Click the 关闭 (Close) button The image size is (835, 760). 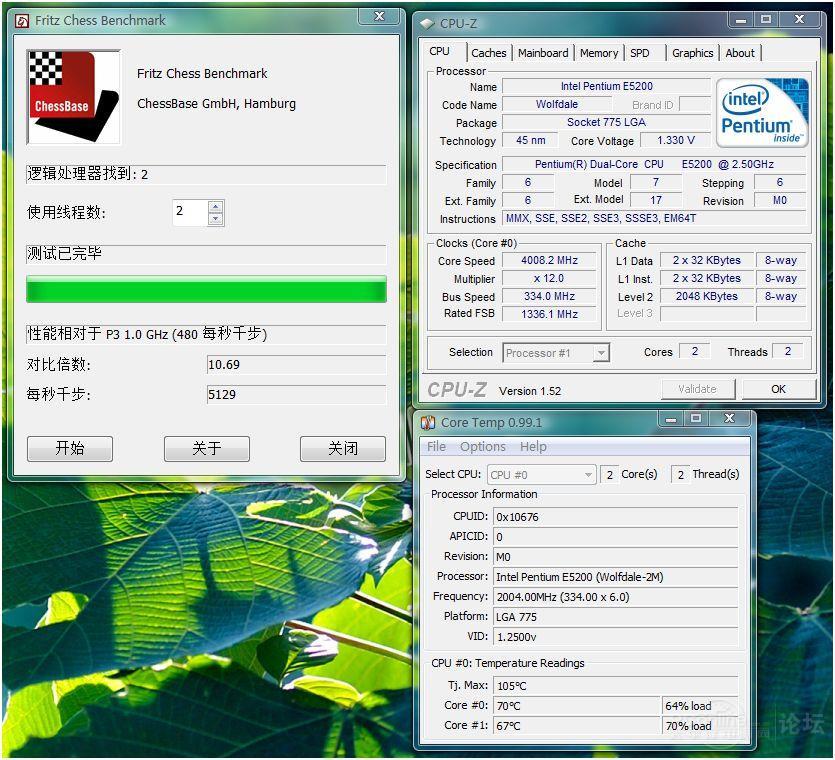coord(343,448)
